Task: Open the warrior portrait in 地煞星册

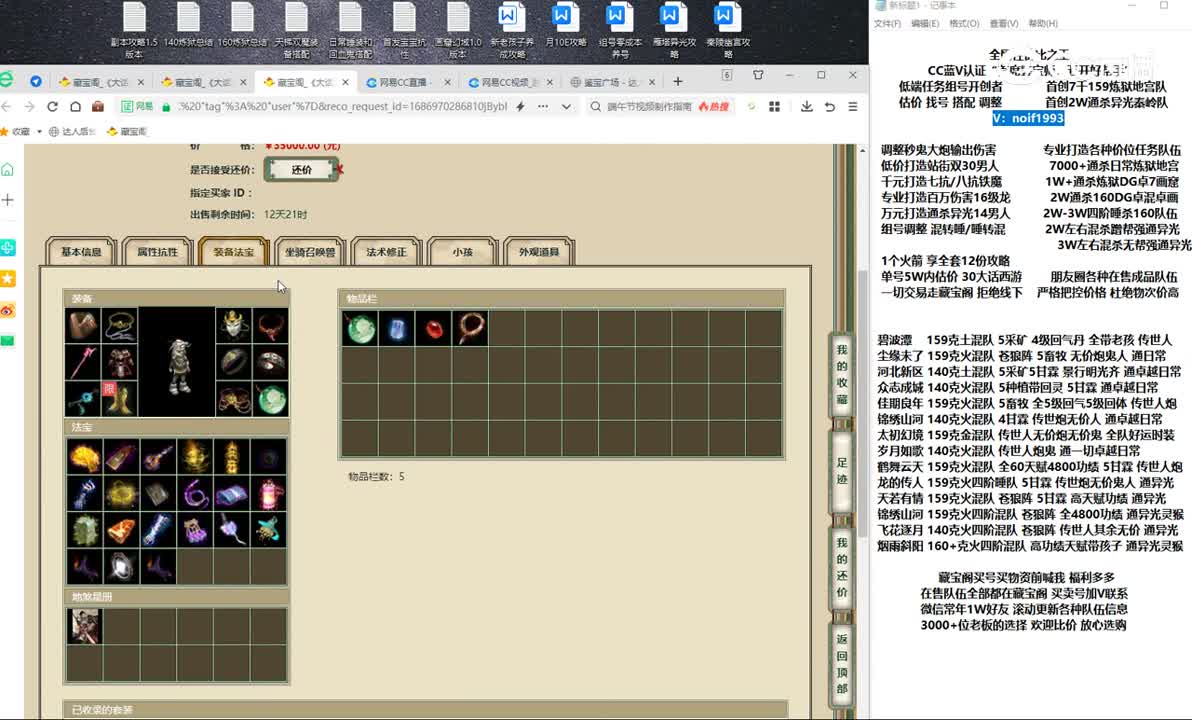Action: 84,626
